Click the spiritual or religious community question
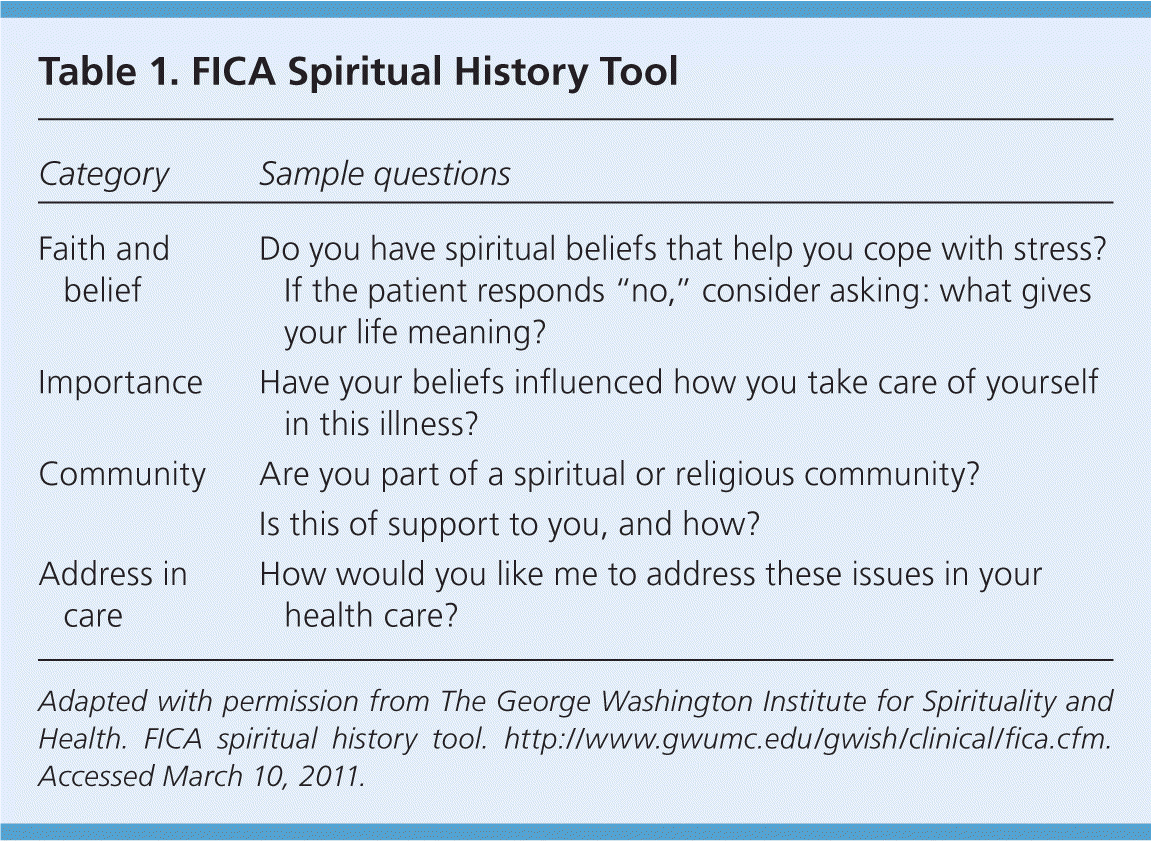Screen dimensions: 1151x841 point(619,474)
